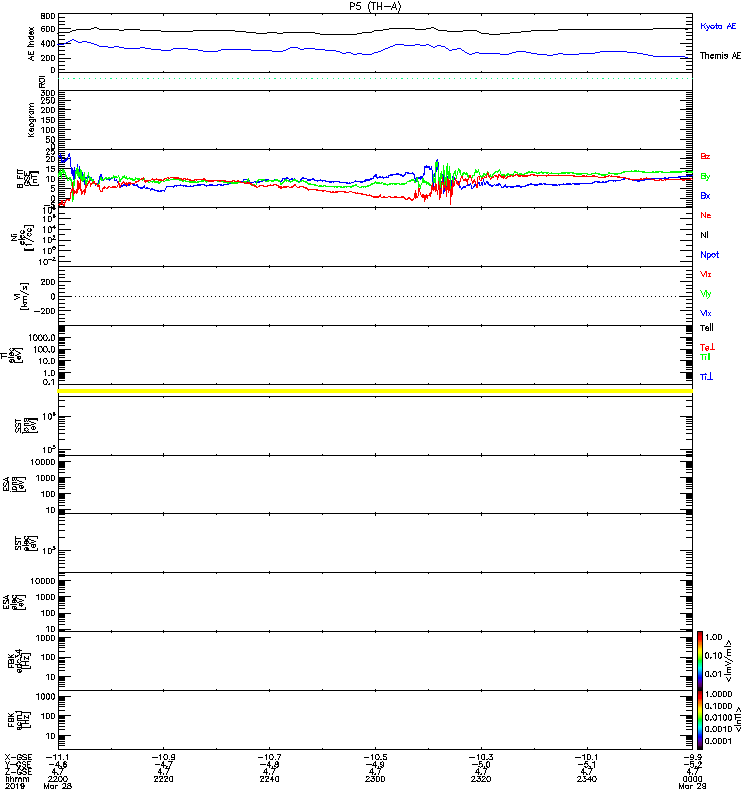This screenshot has height=800, width=750.
Task: Select the red "Ne" legend label
Action: 706,215
